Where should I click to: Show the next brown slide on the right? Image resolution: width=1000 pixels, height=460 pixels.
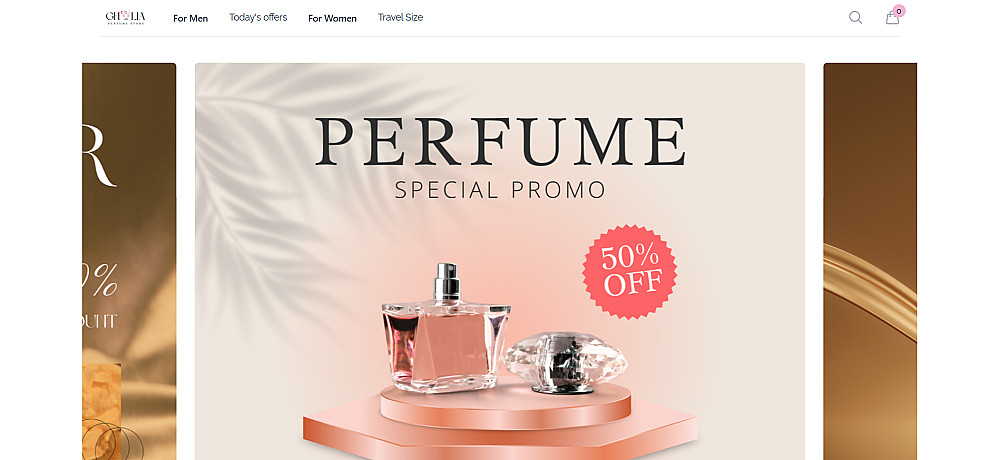(x=870, y=262)
